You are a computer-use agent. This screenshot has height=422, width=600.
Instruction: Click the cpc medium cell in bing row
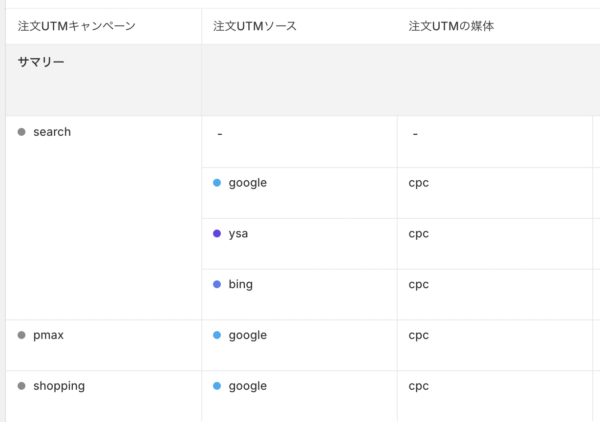click(x=418, y=284)
